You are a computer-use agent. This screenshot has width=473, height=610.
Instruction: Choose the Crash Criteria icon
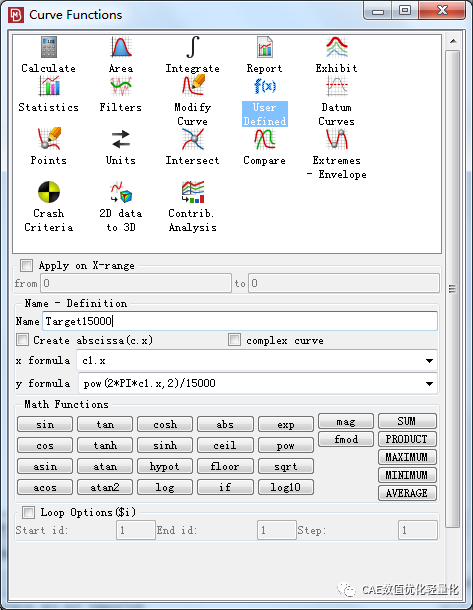[x=49, y=207]
